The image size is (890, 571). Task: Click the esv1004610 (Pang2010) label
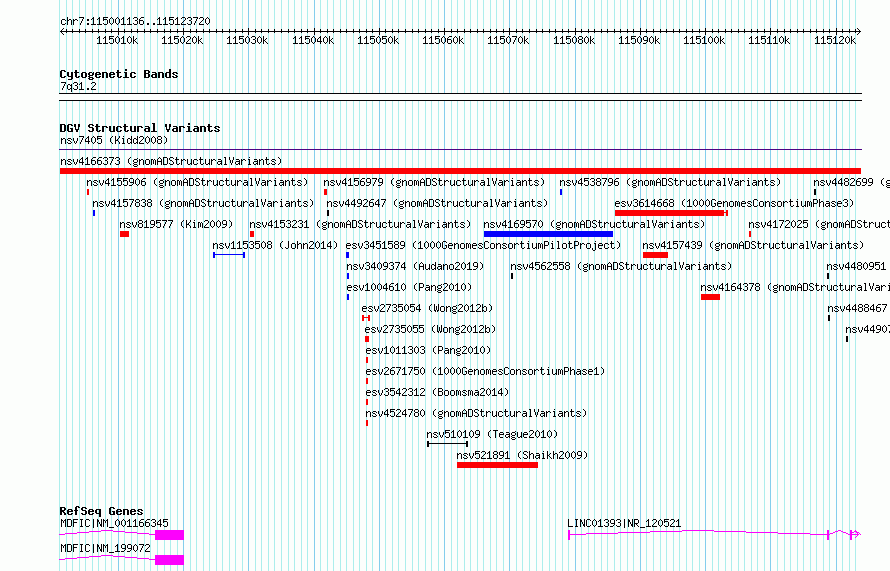pyautogui.click(x=409, y=287)
